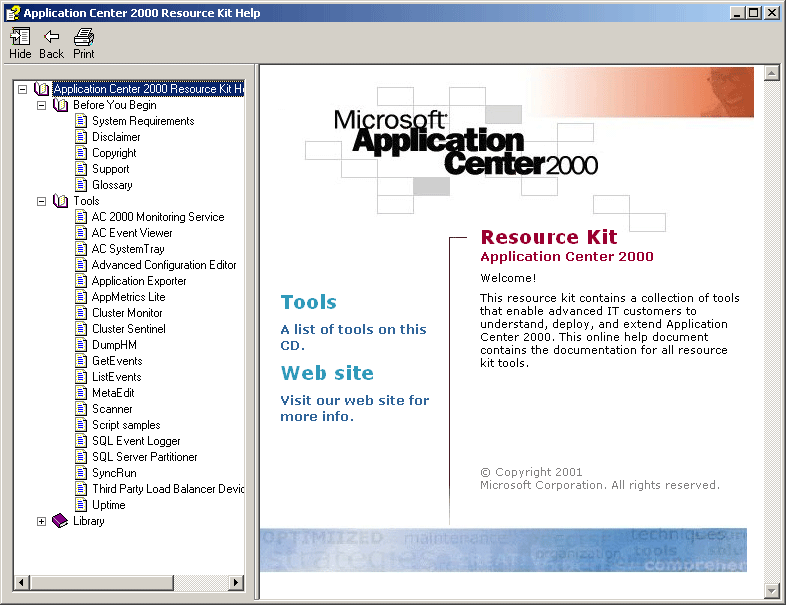Open 'Visit our web site for more info' link

pos(354,408)
